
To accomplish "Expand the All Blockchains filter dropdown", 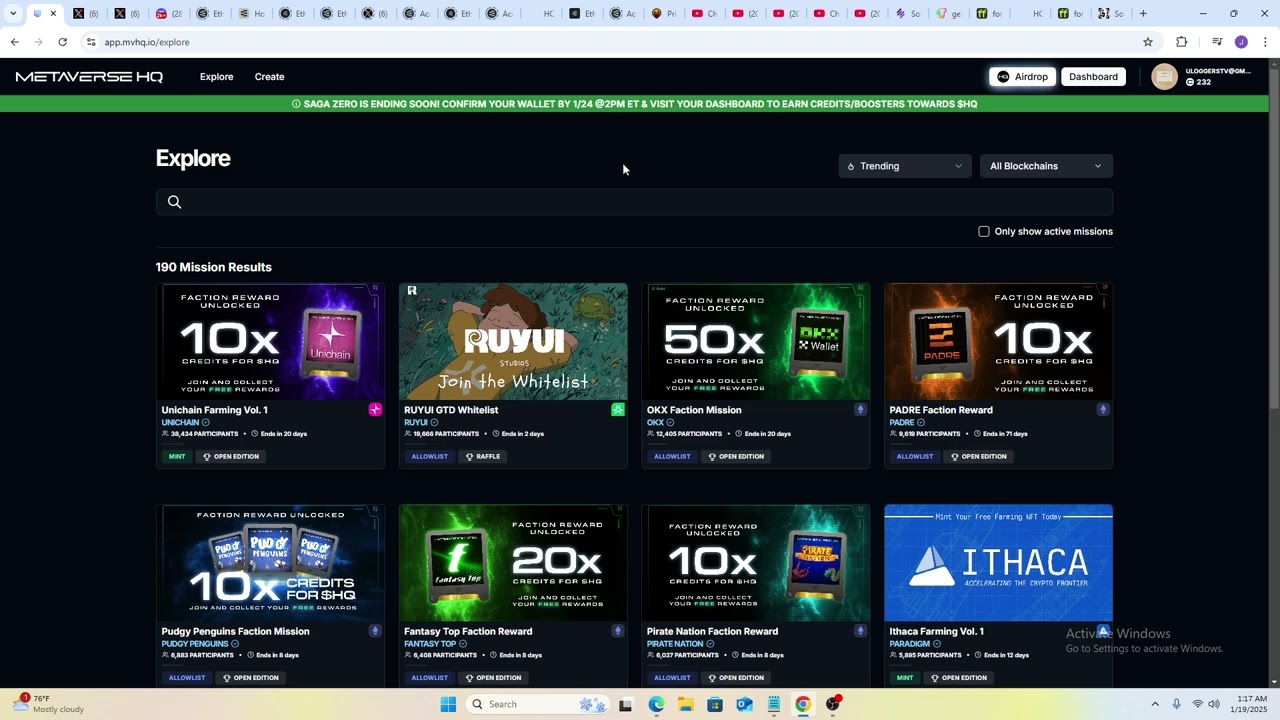I will [1046, 166].
